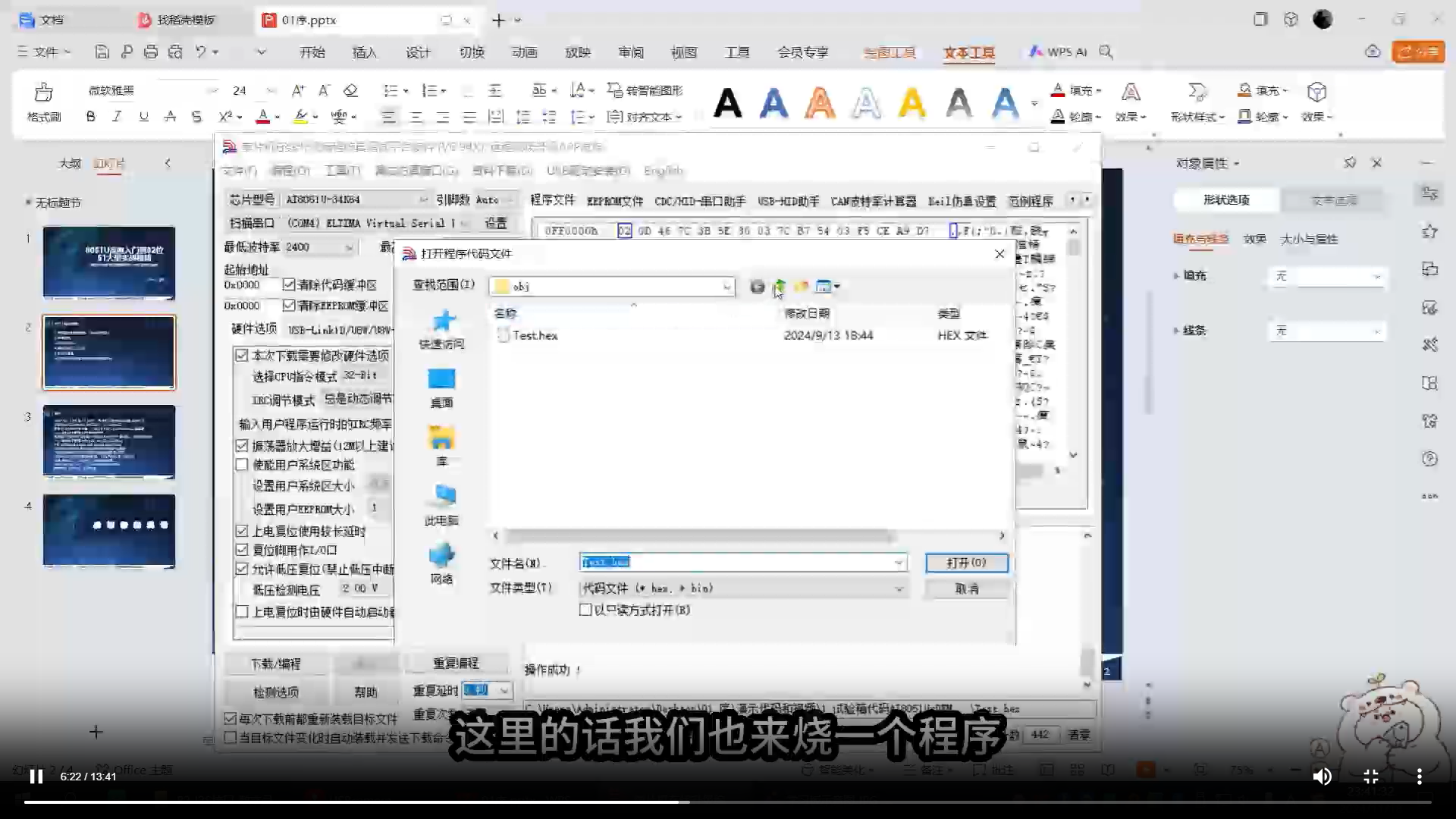Open the Animation ribbon tab
This screenshot has width=1456, height=819.
[x=524, y=52]
